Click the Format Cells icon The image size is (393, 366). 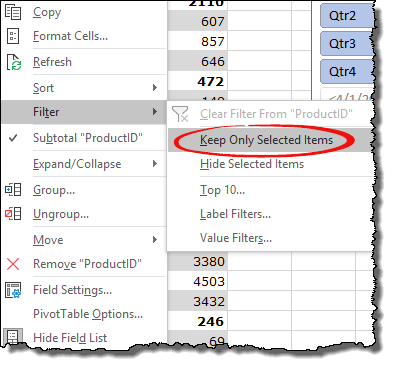[13, 36]
